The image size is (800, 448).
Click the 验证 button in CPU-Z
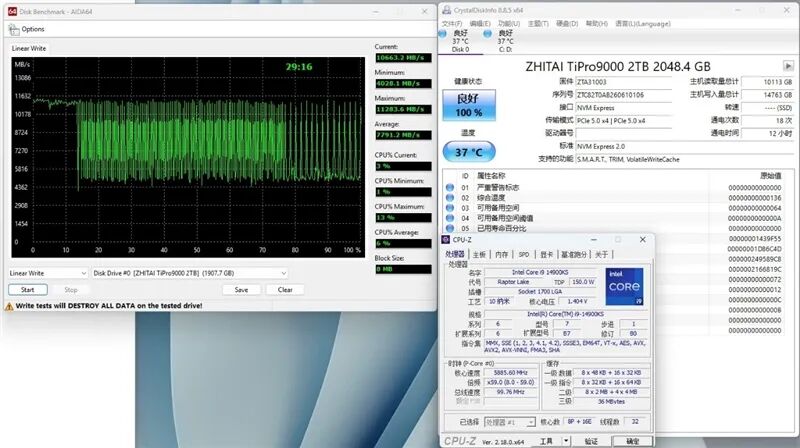[591, 441]
